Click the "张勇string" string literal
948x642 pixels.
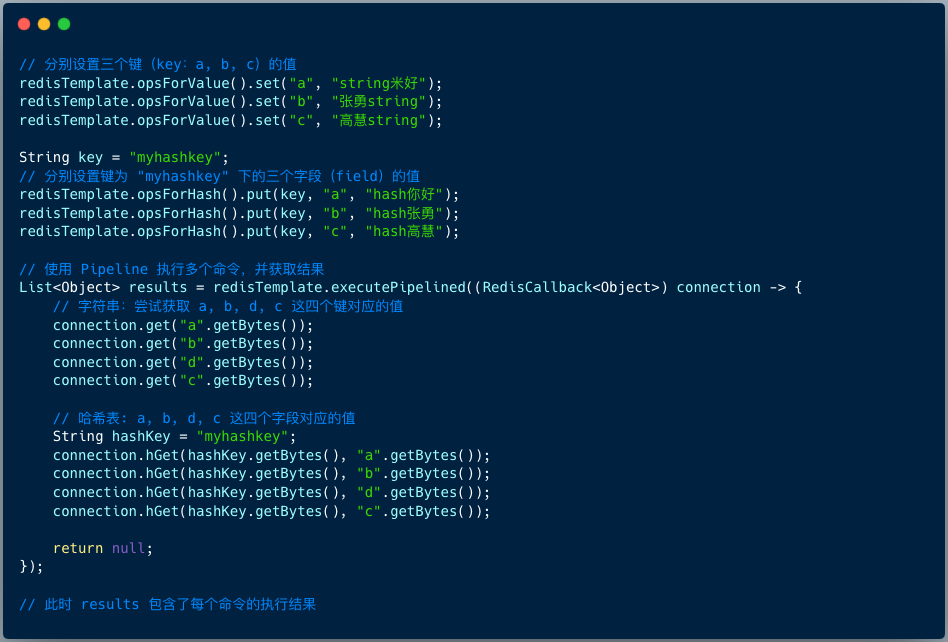(x=378, y=102)
